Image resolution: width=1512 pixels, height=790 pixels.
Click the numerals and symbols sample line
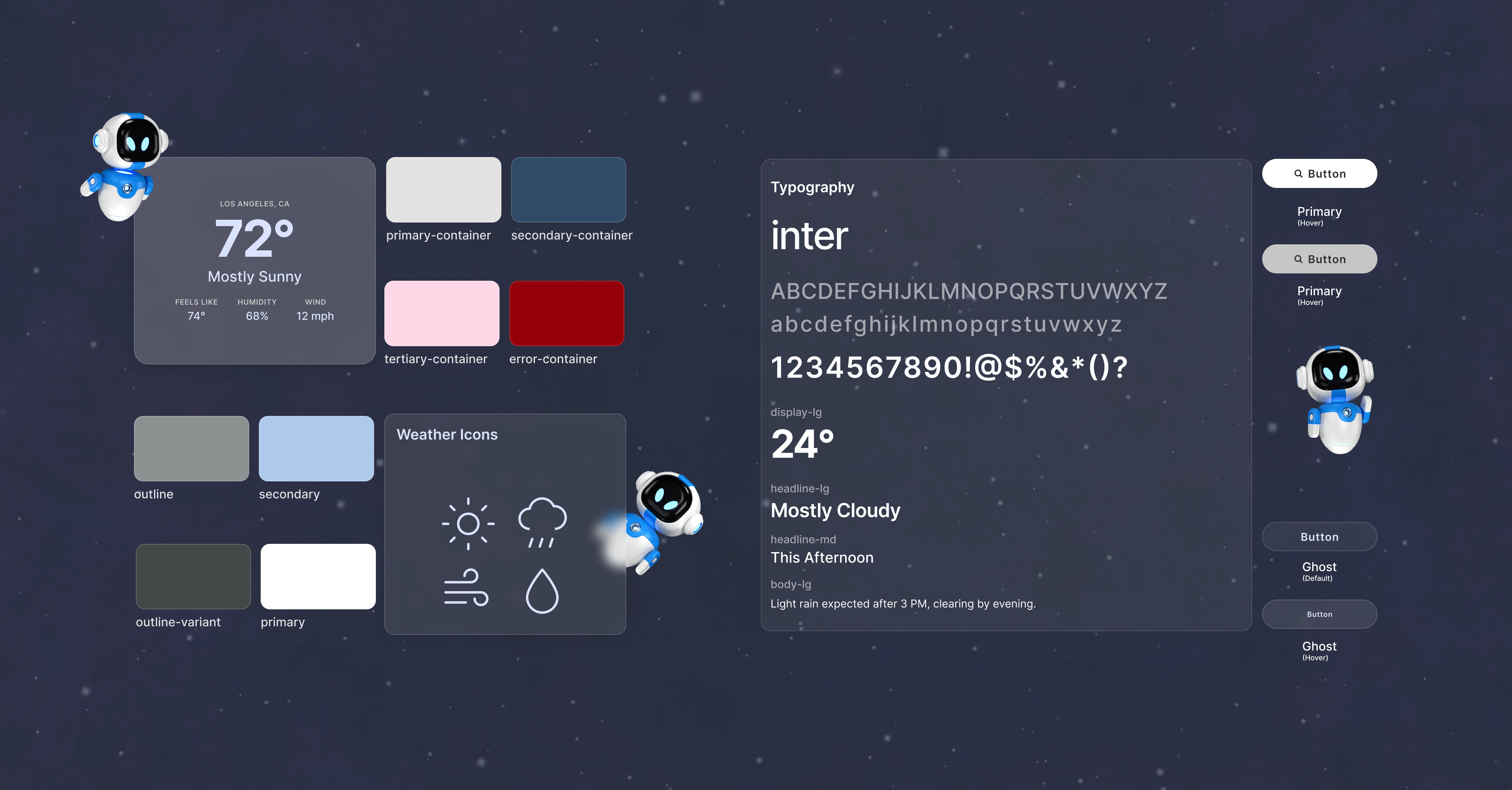point(949,367)
